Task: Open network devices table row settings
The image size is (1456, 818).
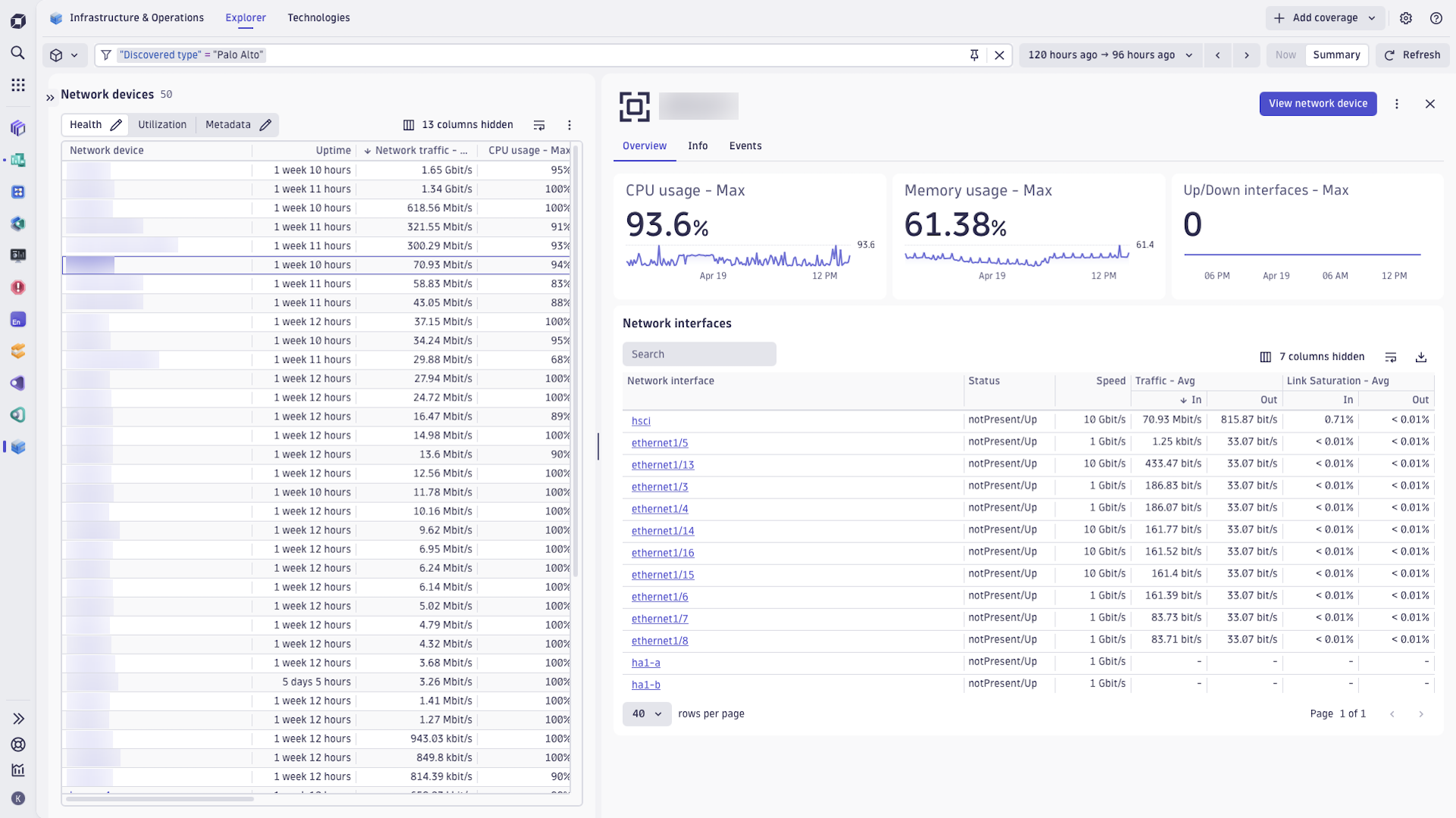Action: tap(539, 125)
